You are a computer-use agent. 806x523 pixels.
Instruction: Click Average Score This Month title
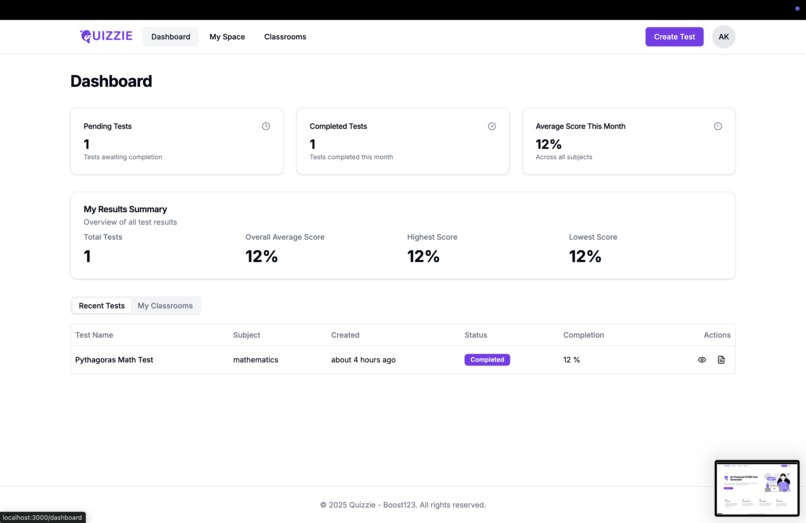(x=580, y=126)
